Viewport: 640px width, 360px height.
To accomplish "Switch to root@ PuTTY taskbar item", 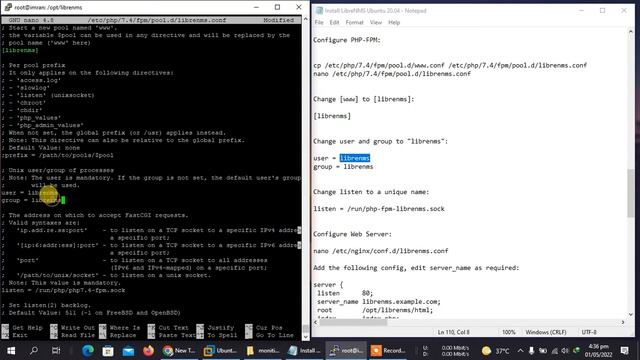I will 346,351.
